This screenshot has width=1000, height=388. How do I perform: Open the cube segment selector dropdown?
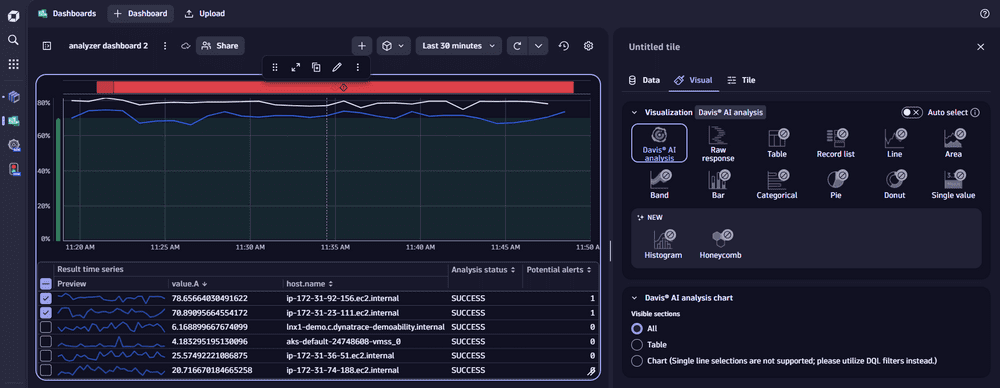(393, 46)
